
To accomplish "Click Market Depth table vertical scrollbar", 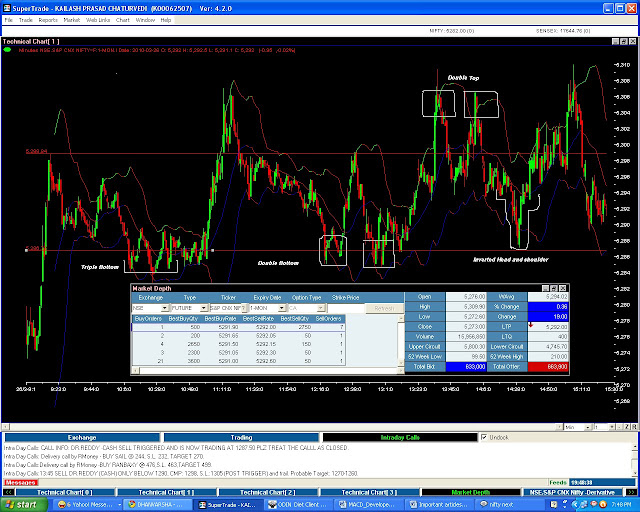I will 401,340.
